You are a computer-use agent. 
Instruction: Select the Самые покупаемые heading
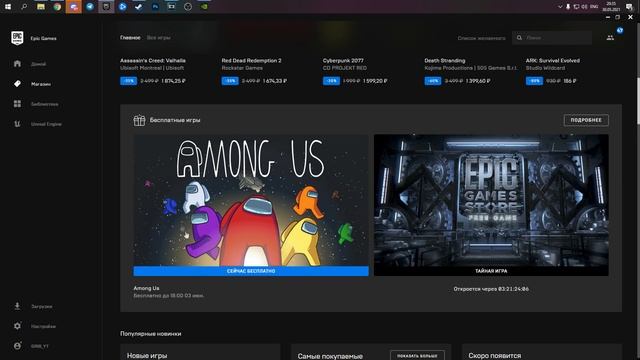click(x=330, y=356)
